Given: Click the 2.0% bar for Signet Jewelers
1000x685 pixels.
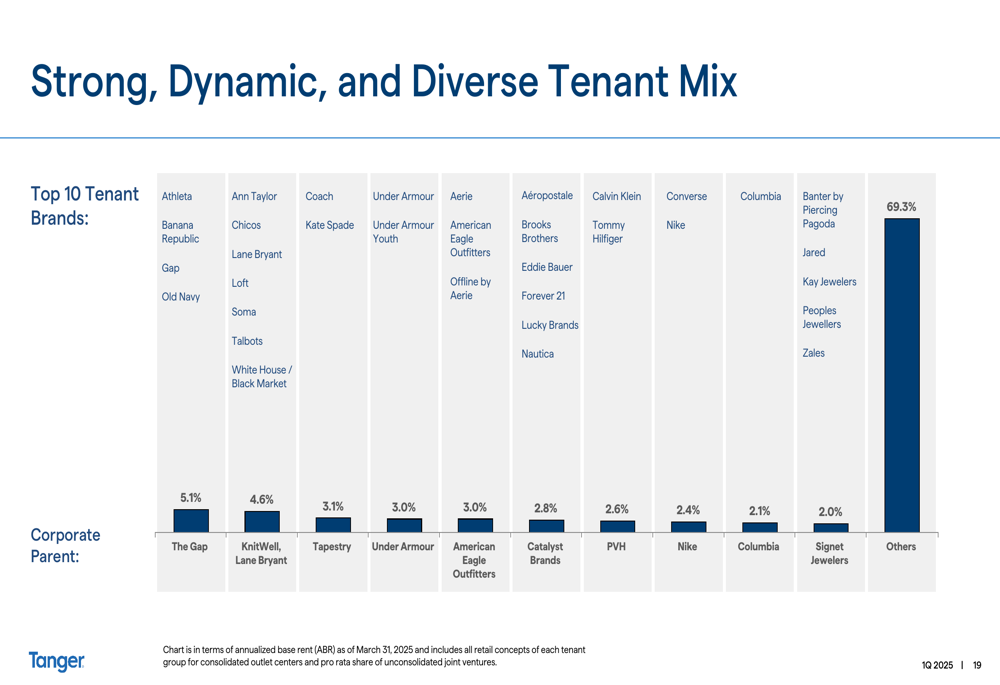Looking at the screenshot, I should point(830,527).
